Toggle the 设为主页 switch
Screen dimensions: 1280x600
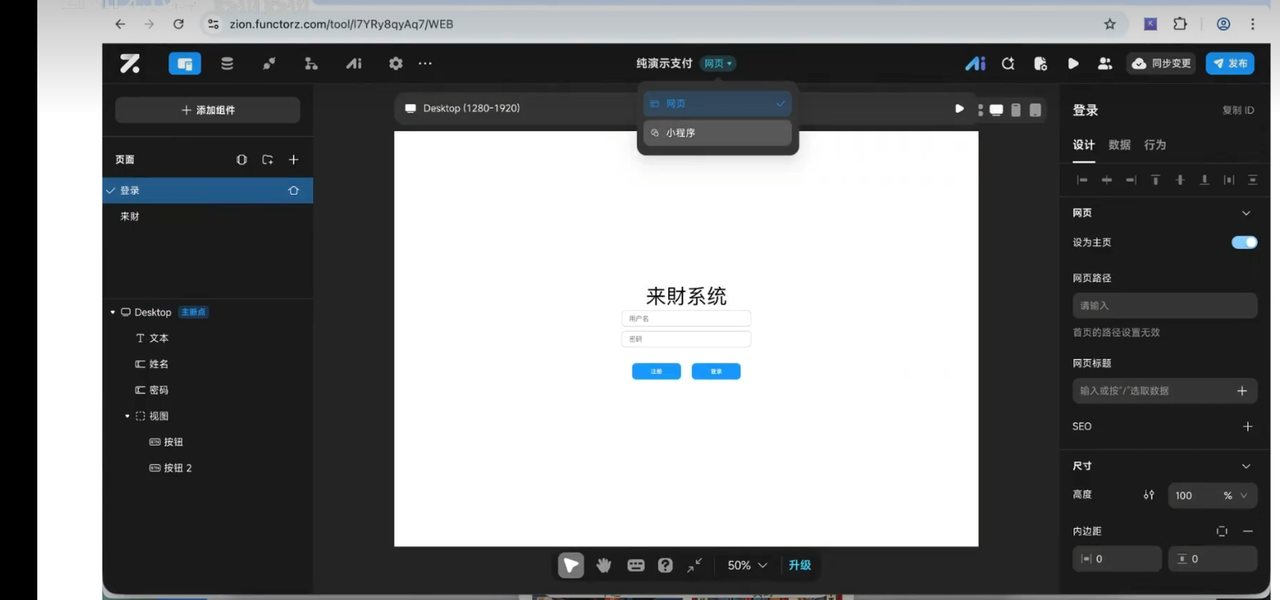[x=1244, y=242]
